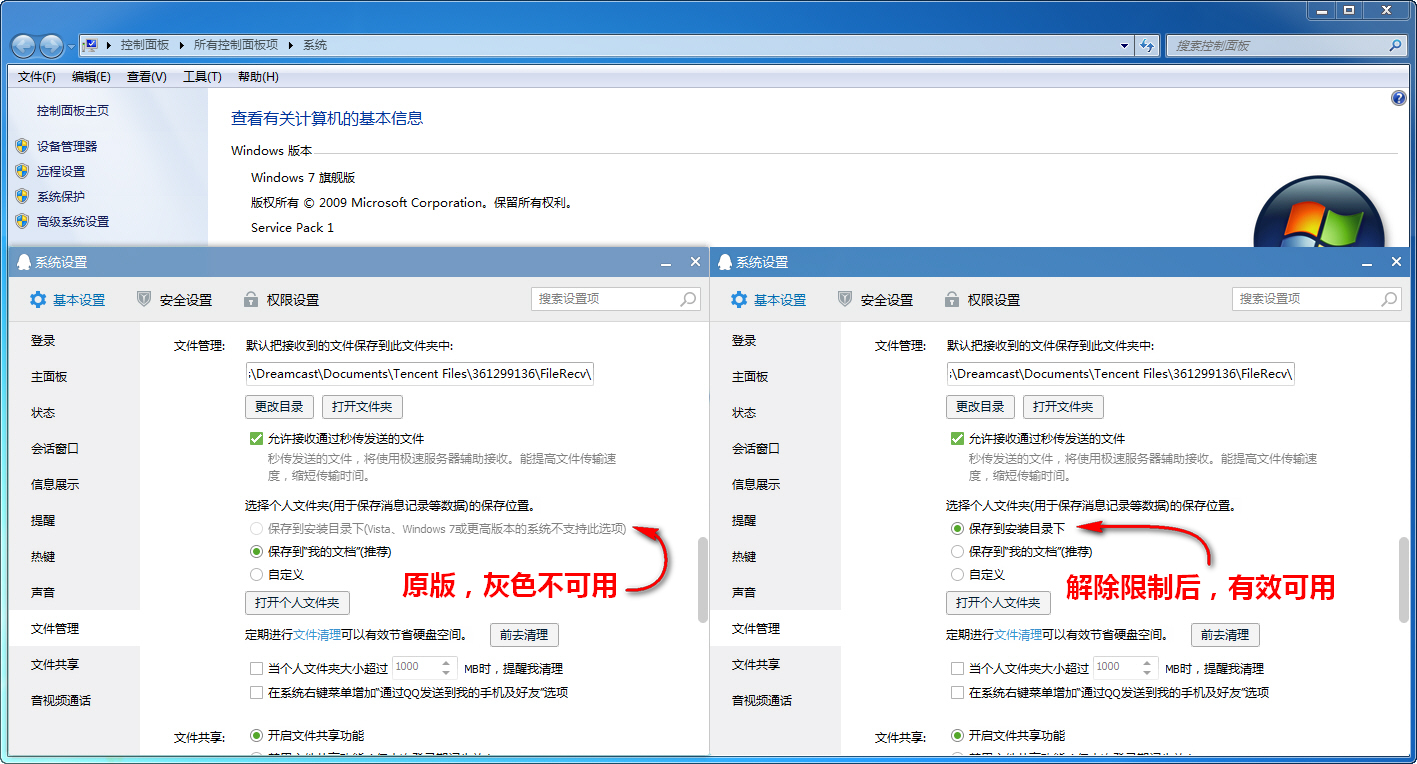Image resolution: width=1417 pixels, height=764 pixels.
Task: Switch to 文件共享 in left window sidebar
Action: tap(55, 665)
